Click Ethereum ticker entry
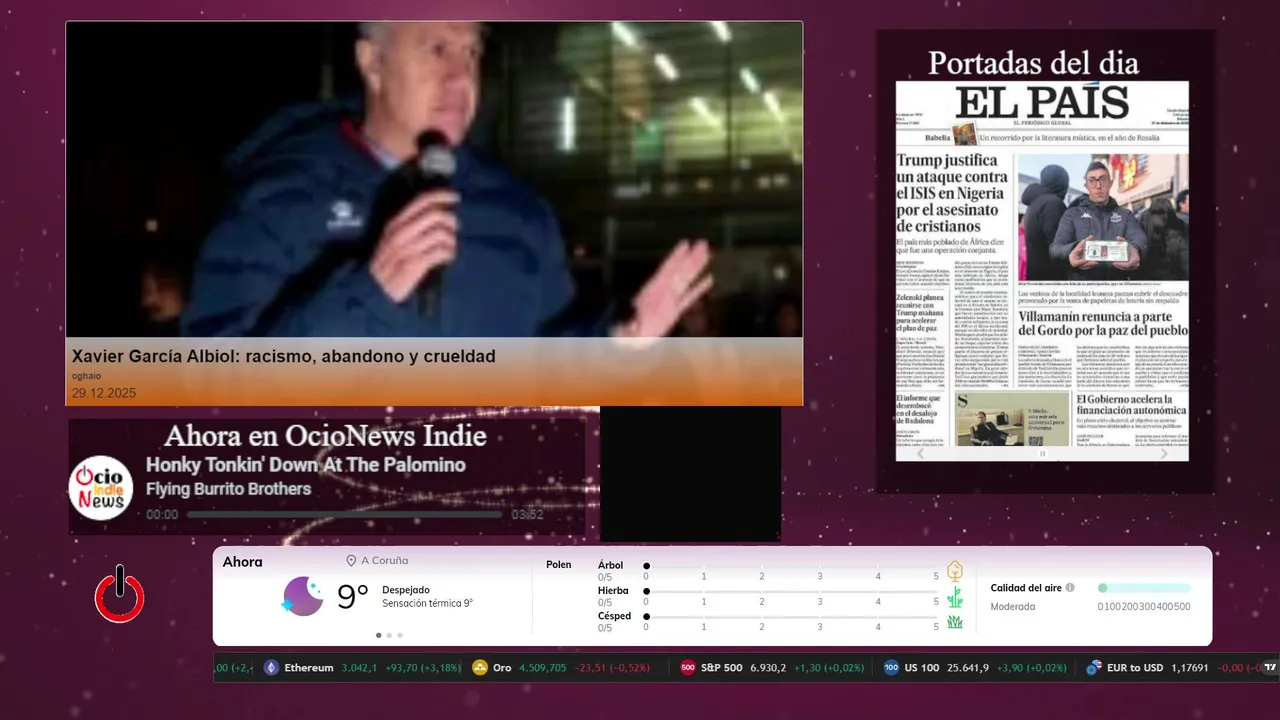The image size is (1280, 720). click(x=362, y=668)
